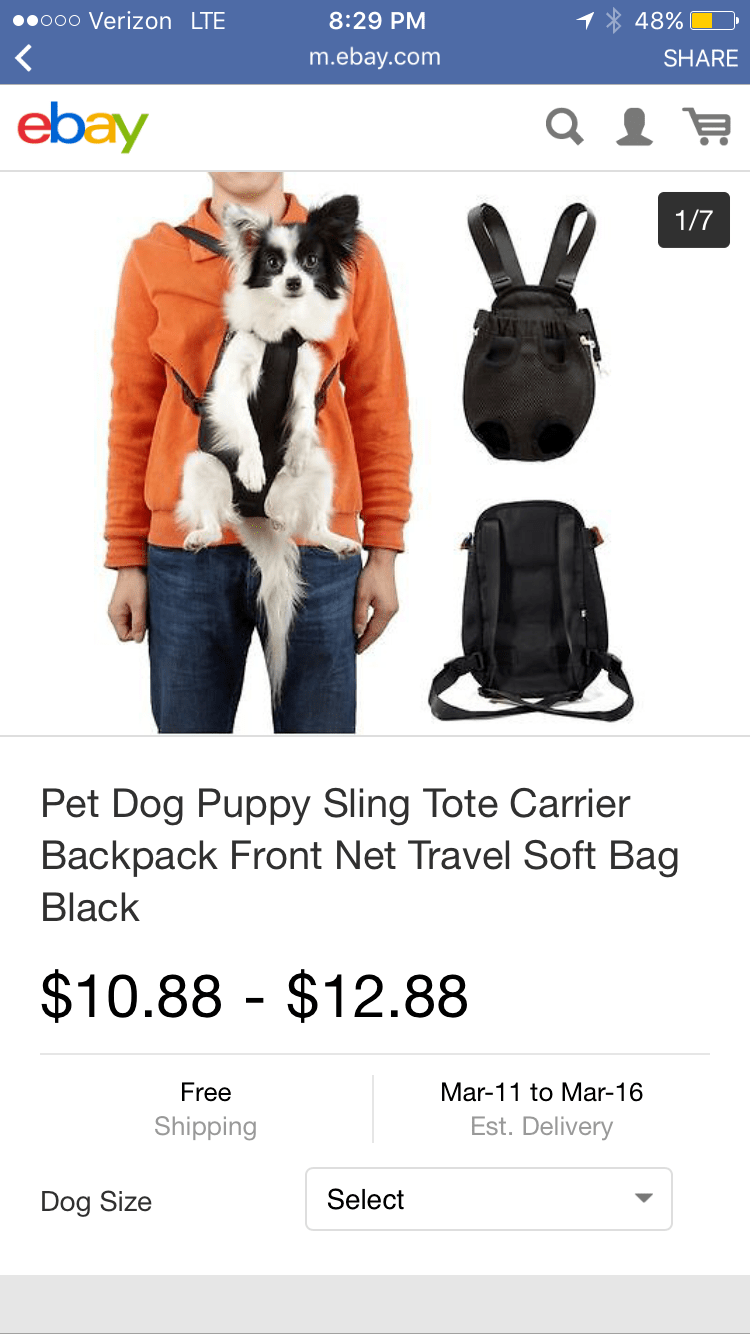
Task: Tap the battery indicator in status bar
Action: (715, 20)
